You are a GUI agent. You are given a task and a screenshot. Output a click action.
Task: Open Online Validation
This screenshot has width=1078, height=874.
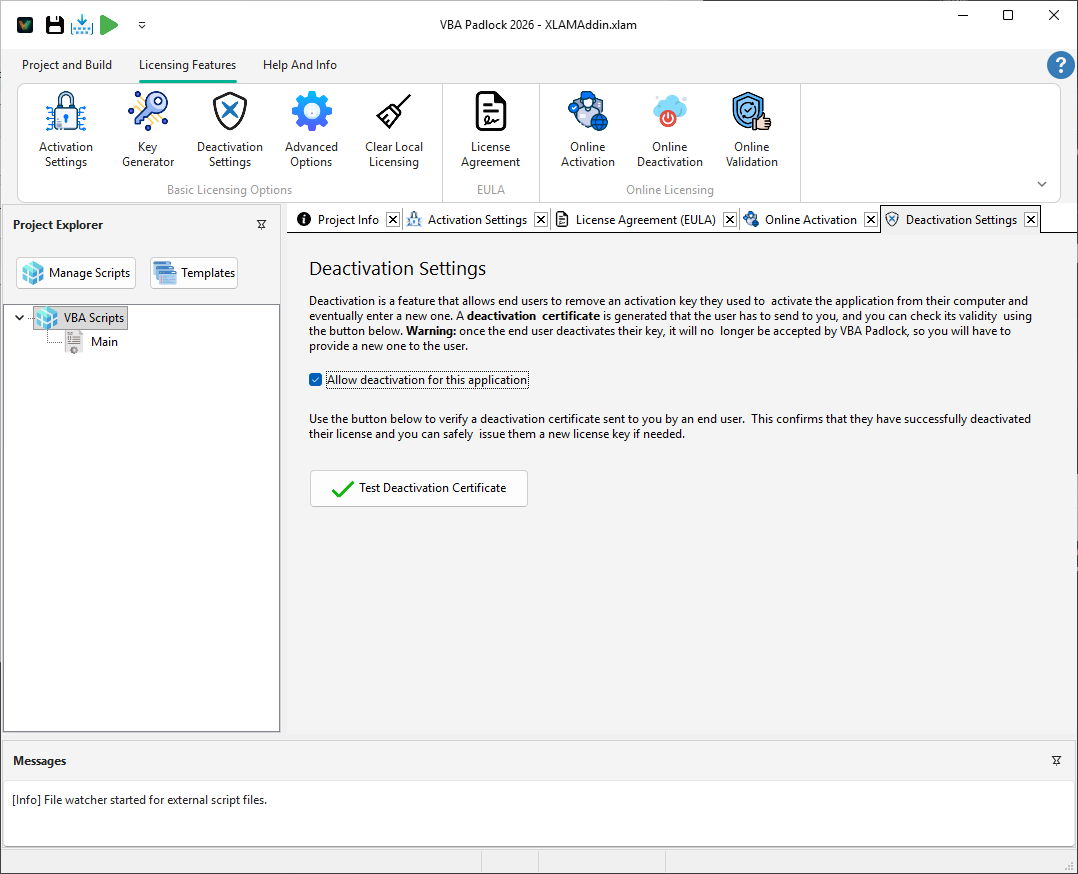coord(751,128)
